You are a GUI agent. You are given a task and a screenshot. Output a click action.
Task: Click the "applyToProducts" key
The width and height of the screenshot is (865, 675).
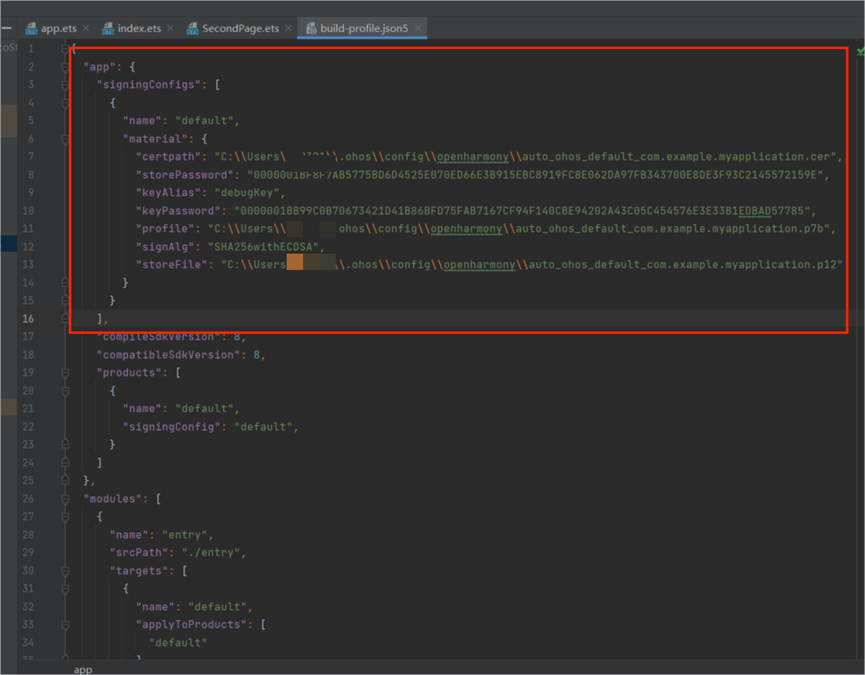point(191,625)
